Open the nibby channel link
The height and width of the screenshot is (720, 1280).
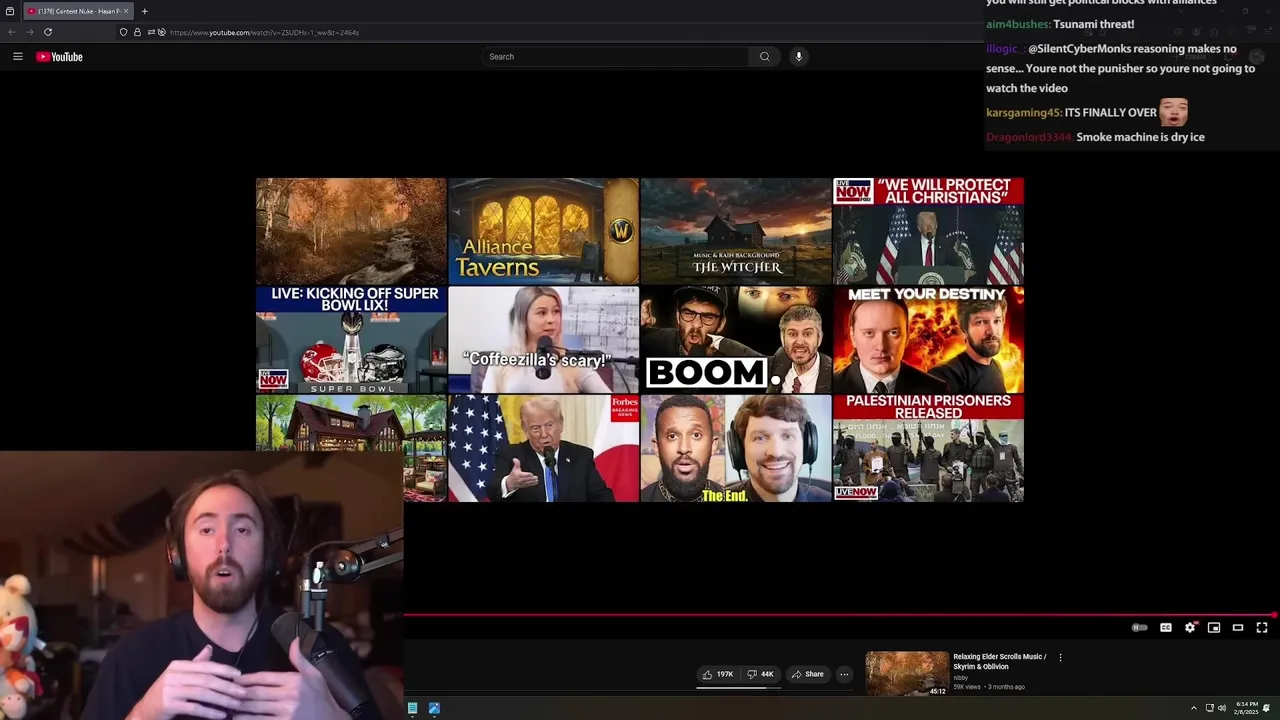[x=960, y=678]
